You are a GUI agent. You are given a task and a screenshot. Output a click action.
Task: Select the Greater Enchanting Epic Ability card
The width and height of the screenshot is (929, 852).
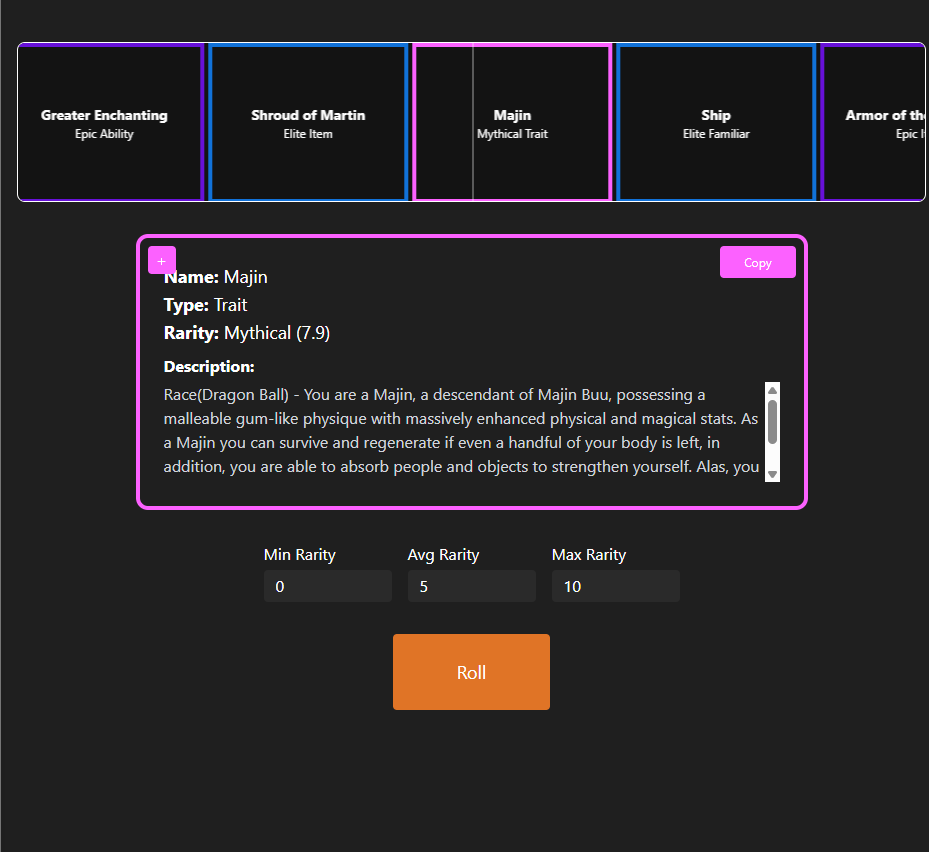[110, 122]
